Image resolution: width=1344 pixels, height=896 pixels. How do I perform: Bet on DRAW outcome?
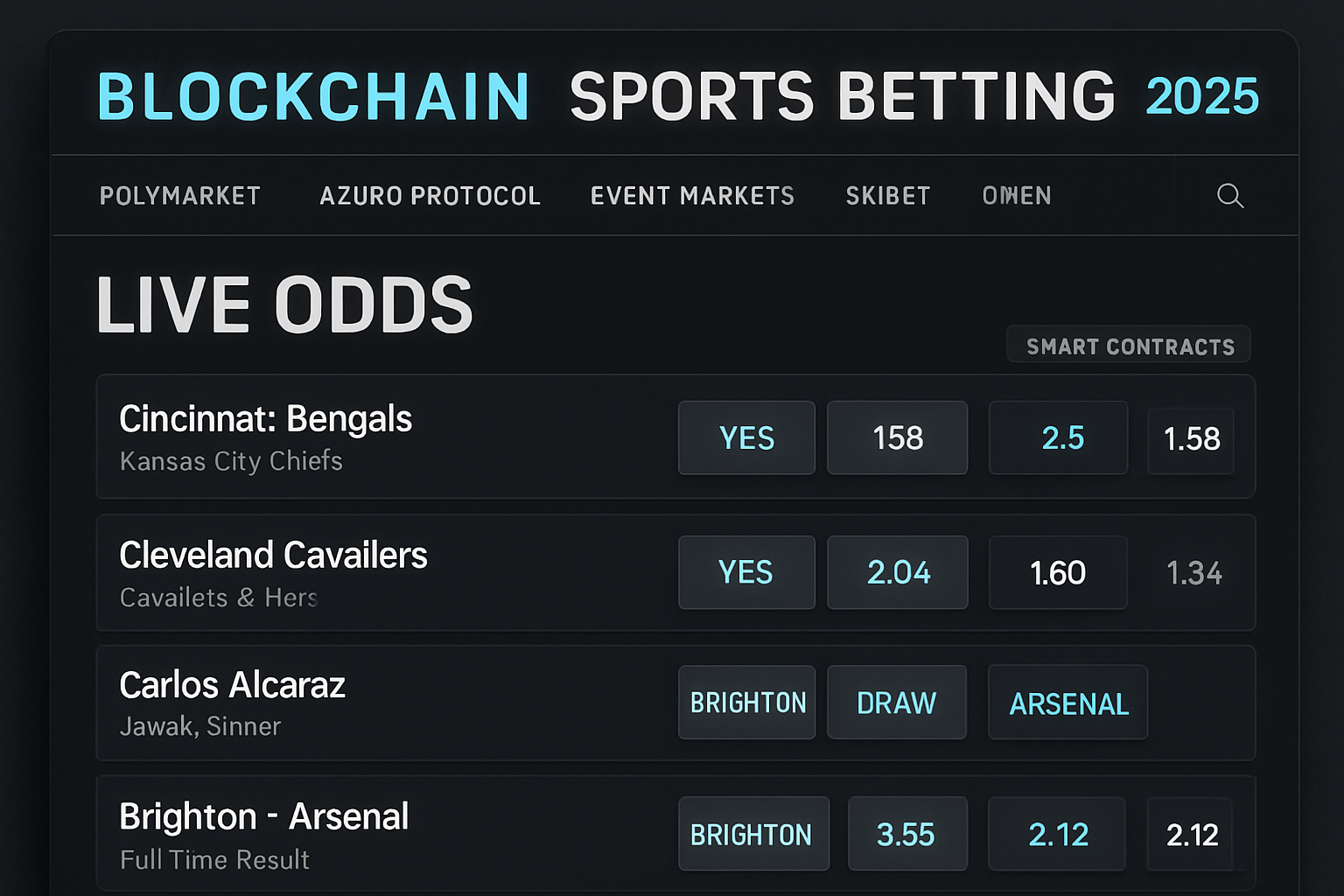click(896, 703)
